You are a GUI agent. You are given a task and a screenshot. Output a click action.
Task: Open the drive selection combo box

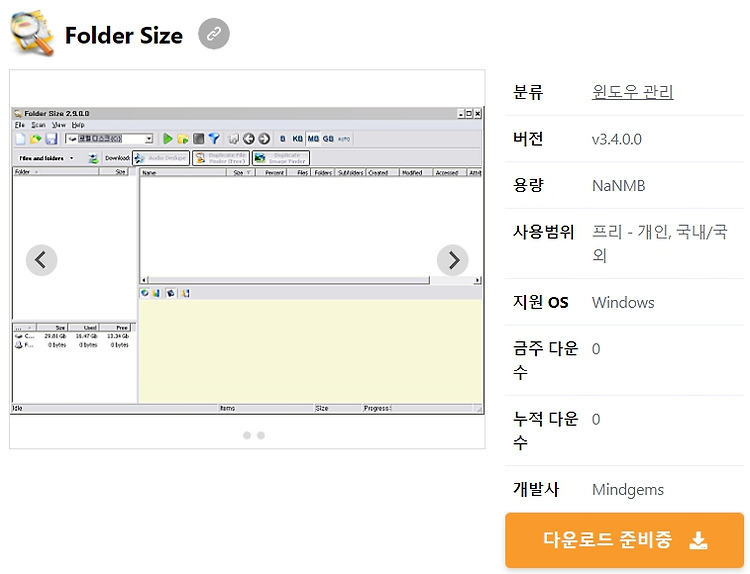pyautogui.click(x=109, y=139)
